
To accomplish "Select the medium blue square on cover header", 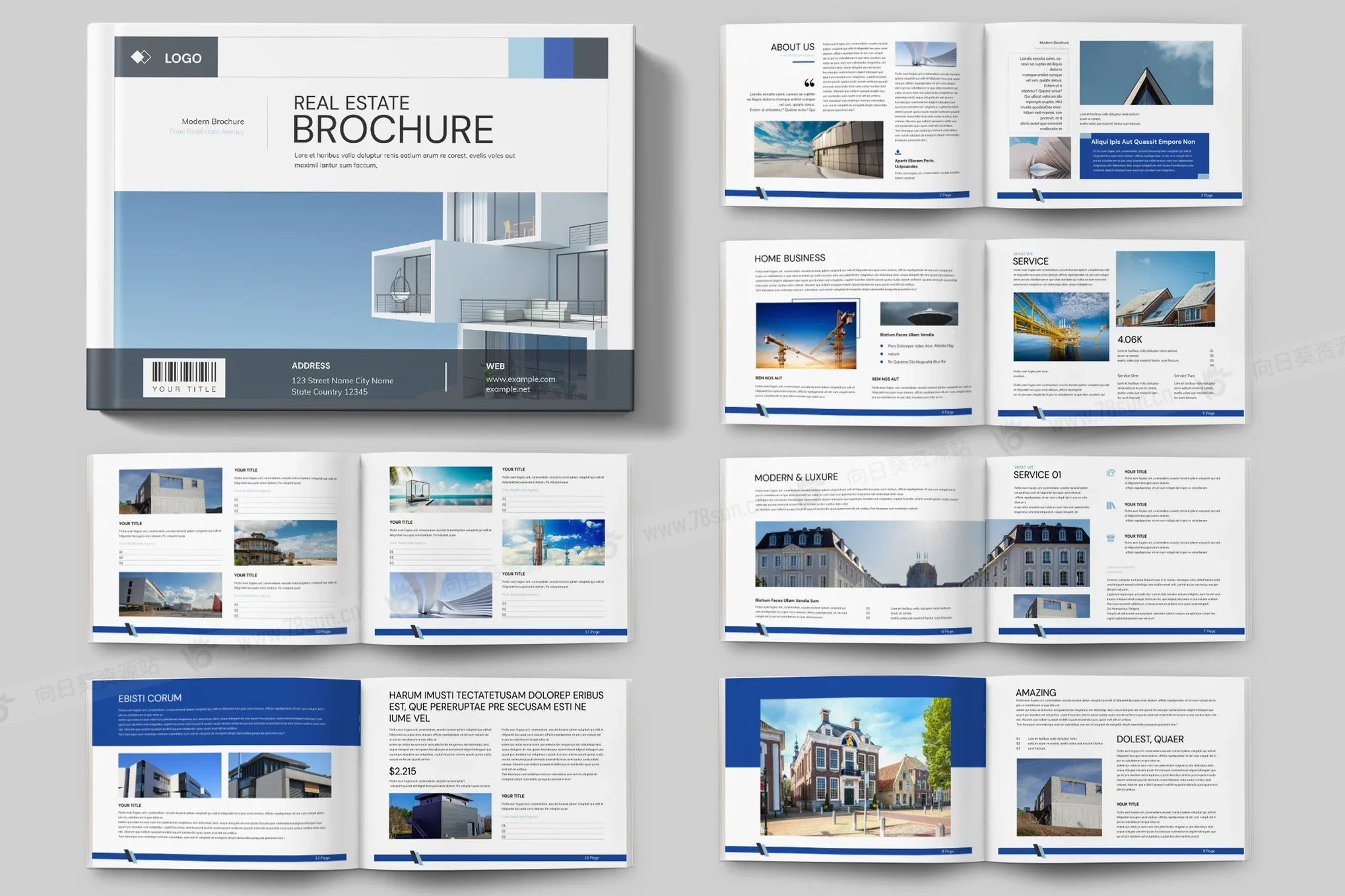I will point(558,58).
